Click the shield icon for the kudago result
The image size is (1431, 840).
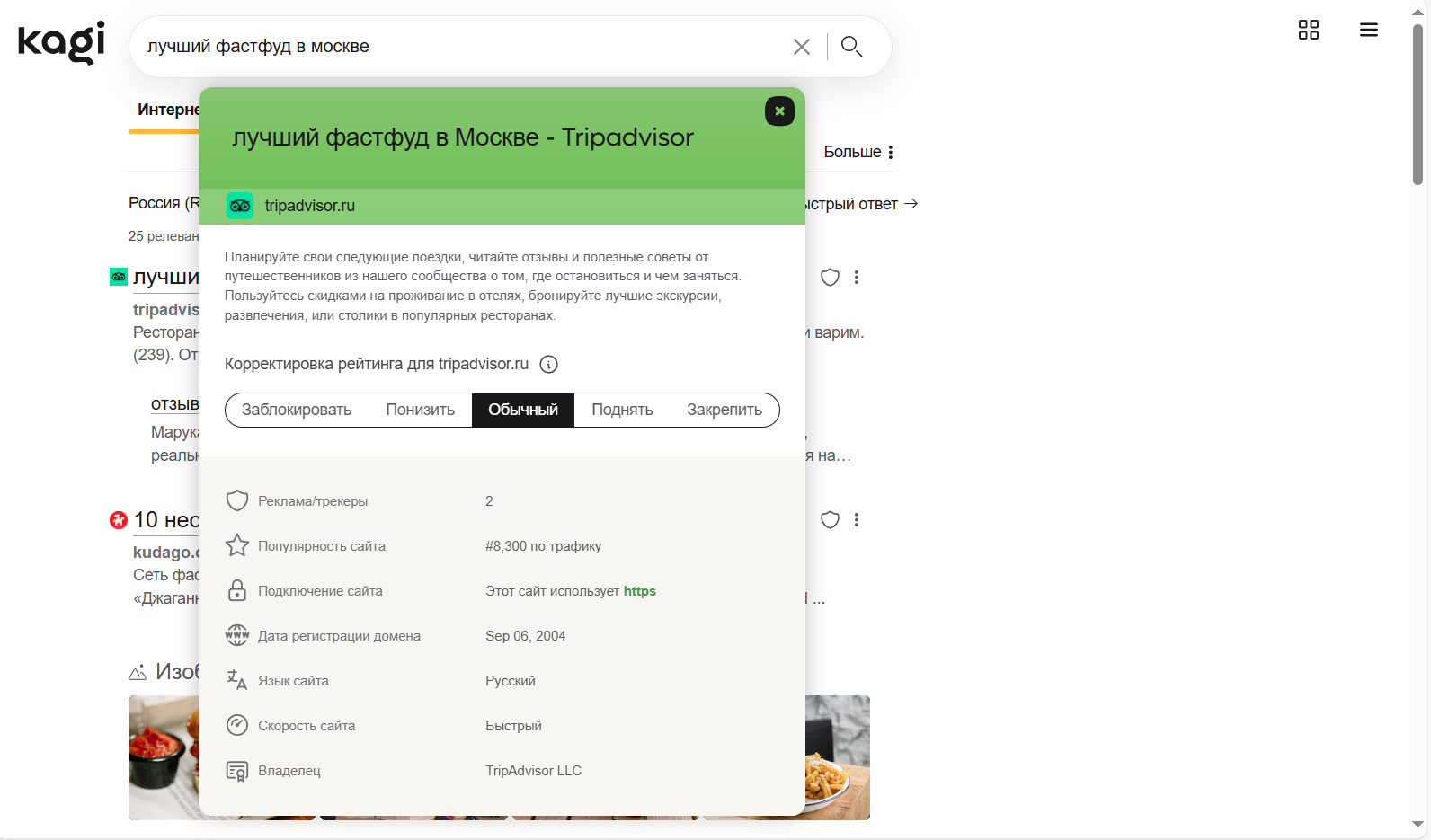[x=831, y=520]
